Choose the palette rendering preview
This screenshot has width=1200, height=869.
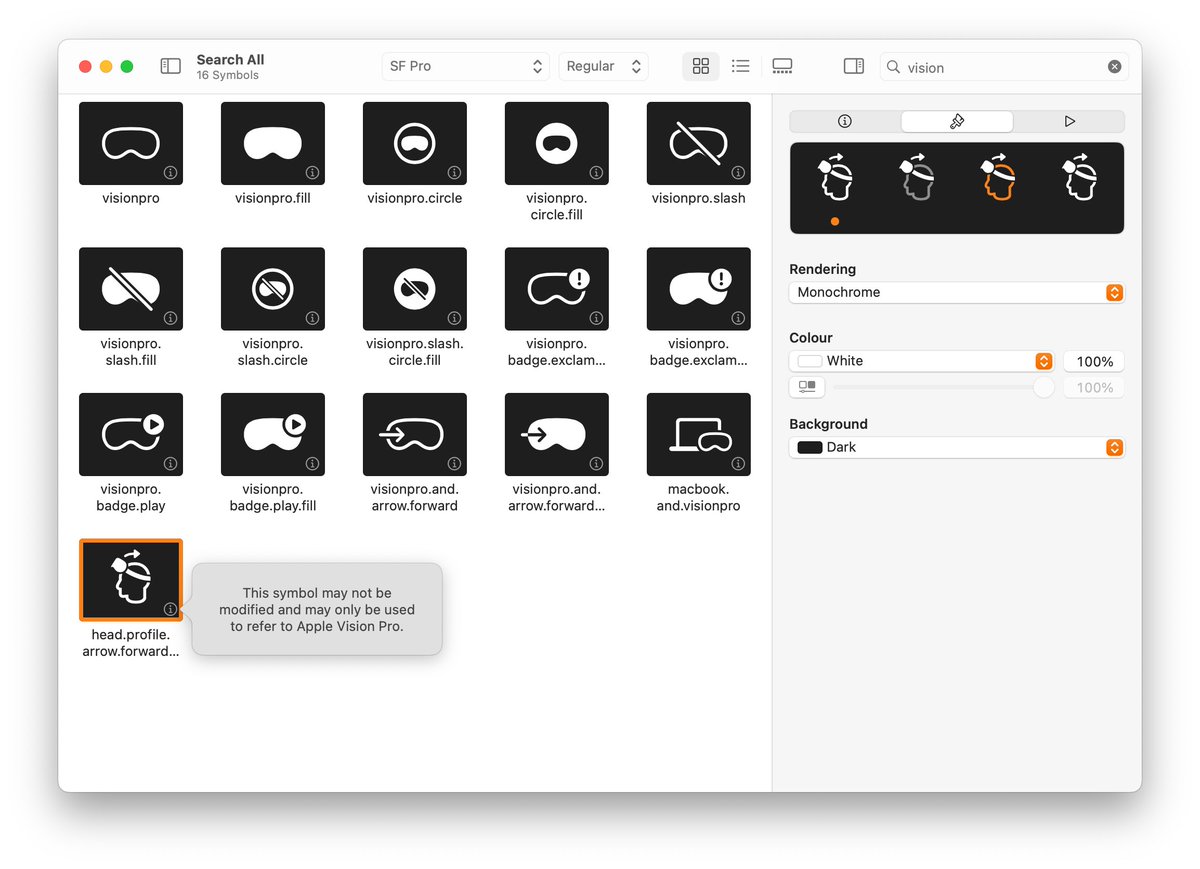pos(997,178)
